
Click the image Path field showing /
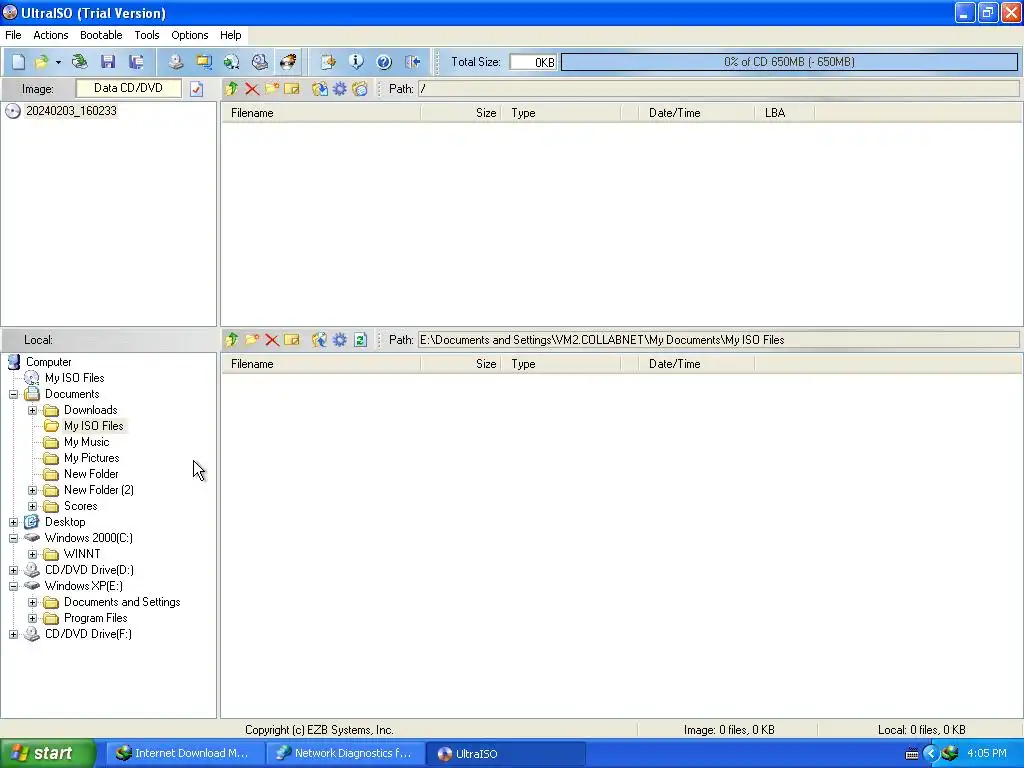tap(718, 89)
